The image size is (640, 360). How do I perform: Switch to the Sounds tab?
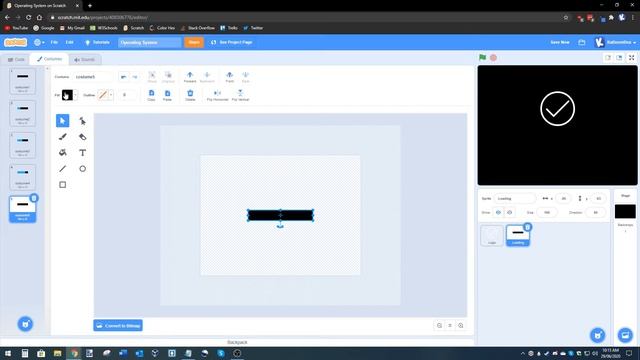(84, 60)
